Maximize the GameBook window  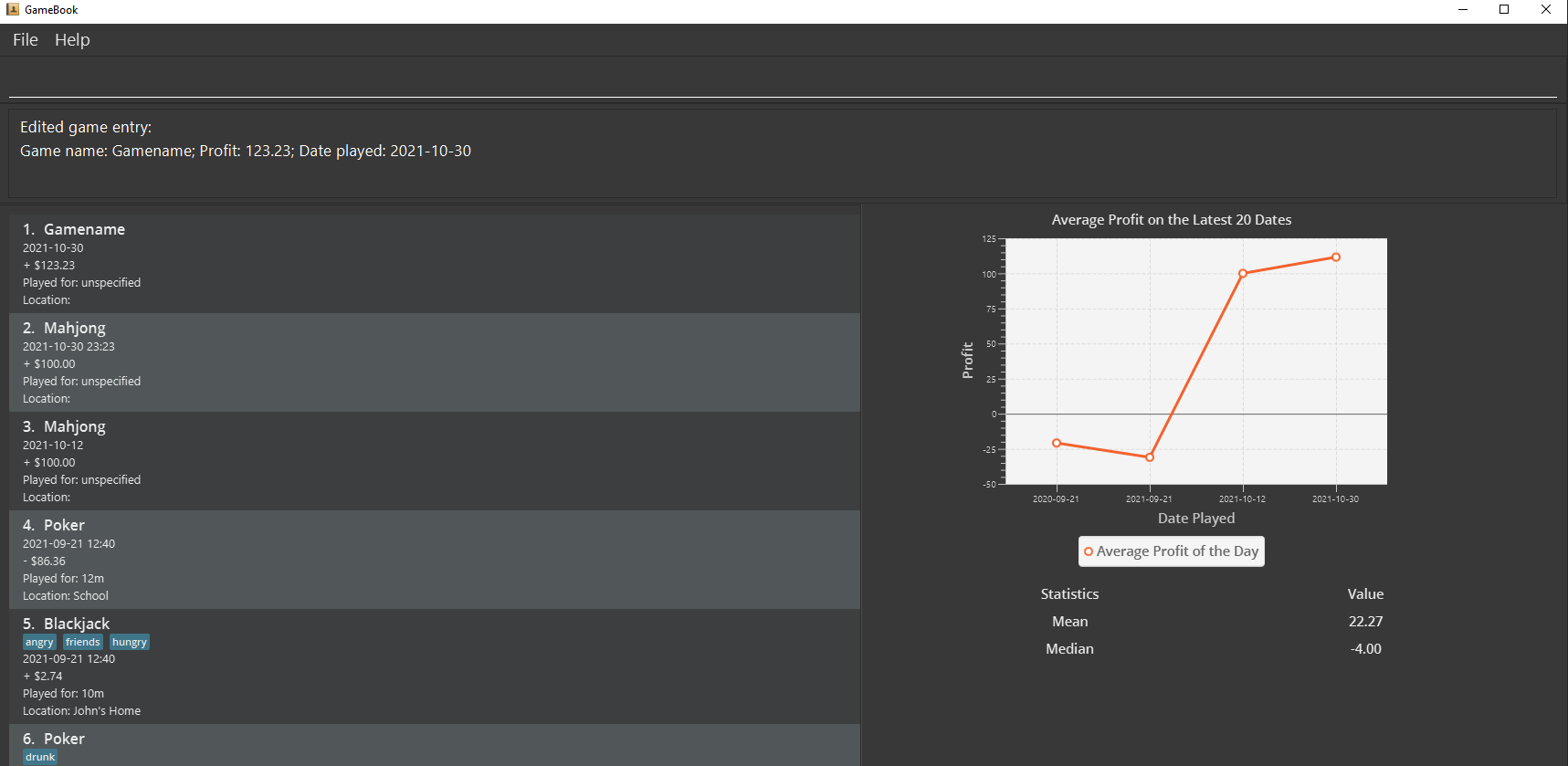point(1504,10)
